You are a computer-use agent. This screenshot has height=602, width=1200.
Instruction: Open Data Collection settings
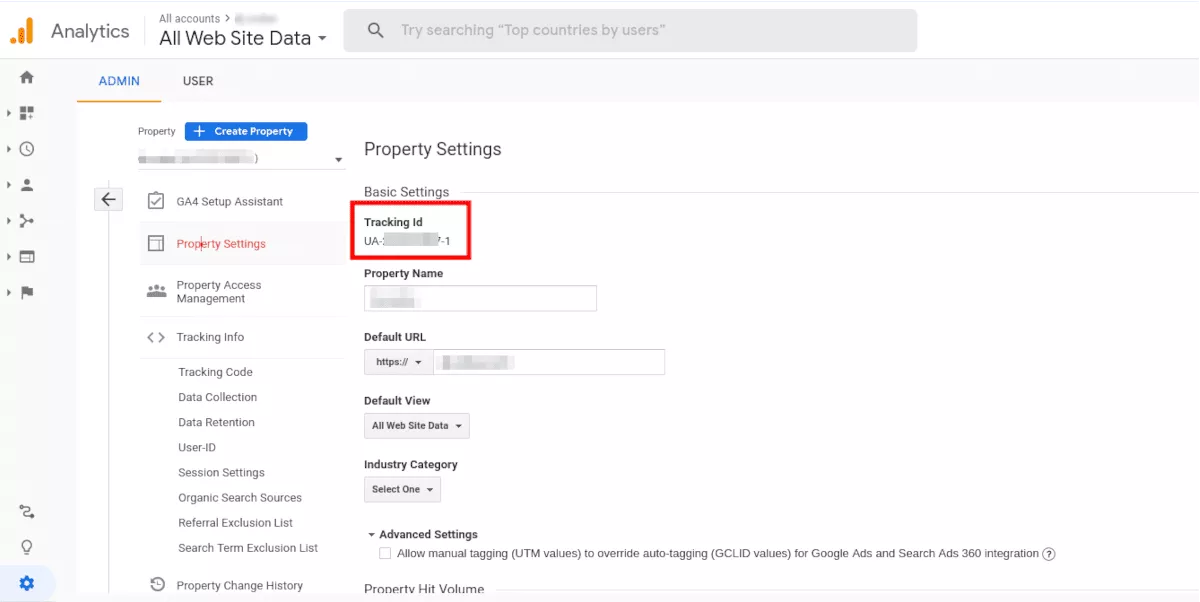(x=218, y=397)
